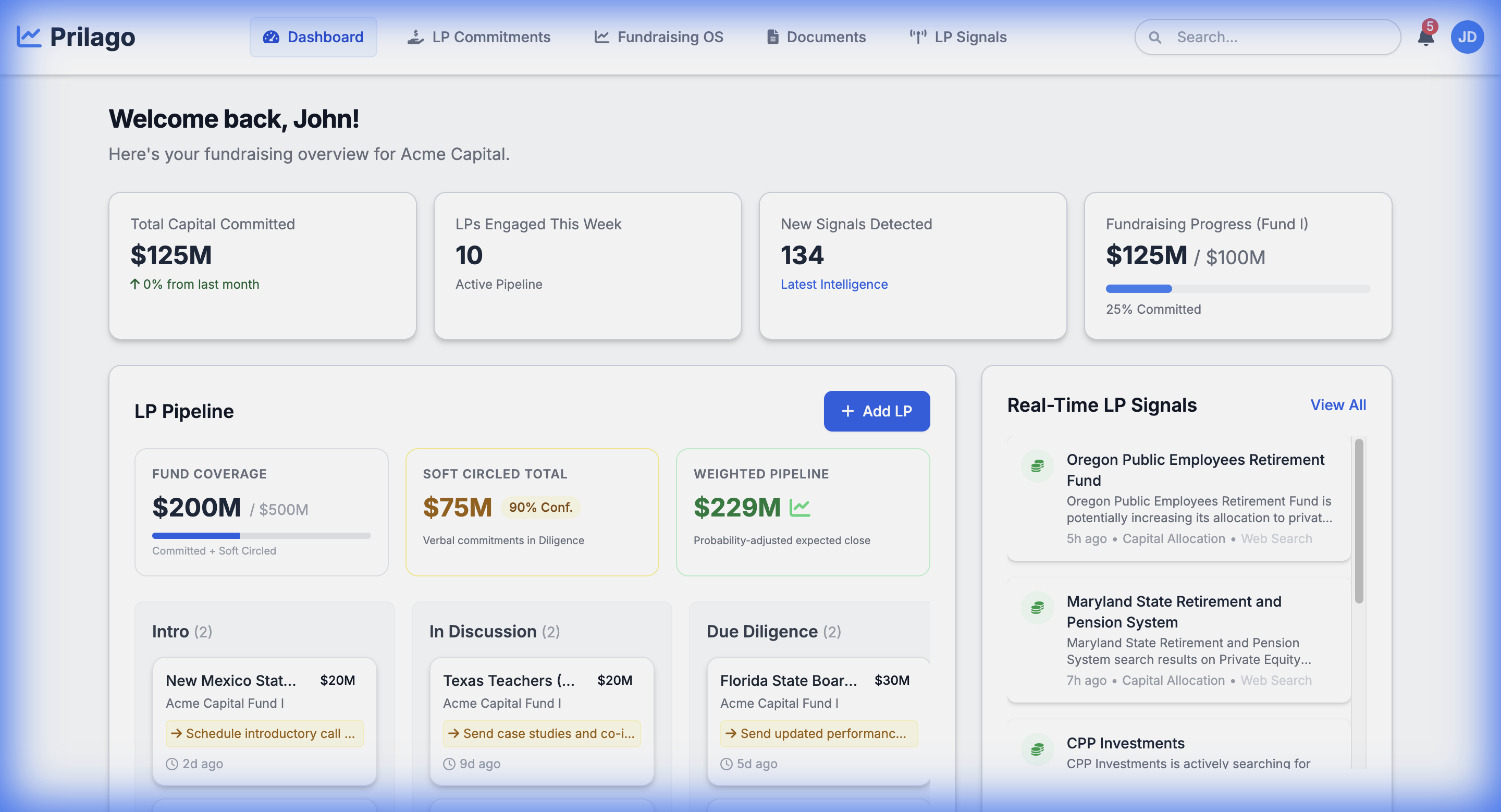Click the Documents file icon
Viewport: 1501px width, 812px height.
click(x=772, y=36)
